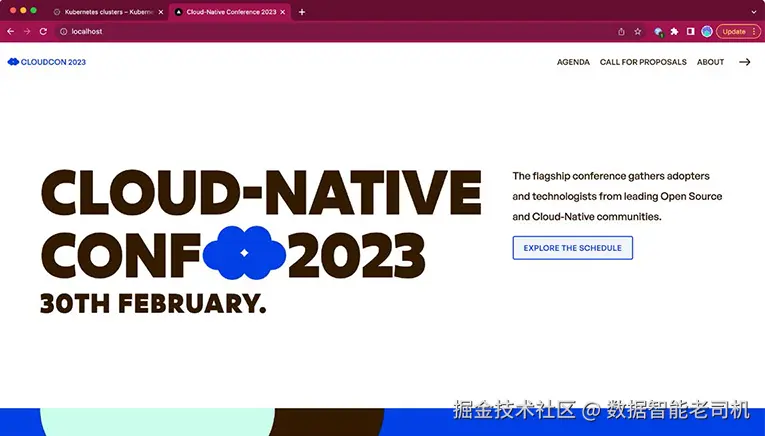765x436 pixels.
Task: Click the site info icon in address bar
Action: tap(63, 31)
